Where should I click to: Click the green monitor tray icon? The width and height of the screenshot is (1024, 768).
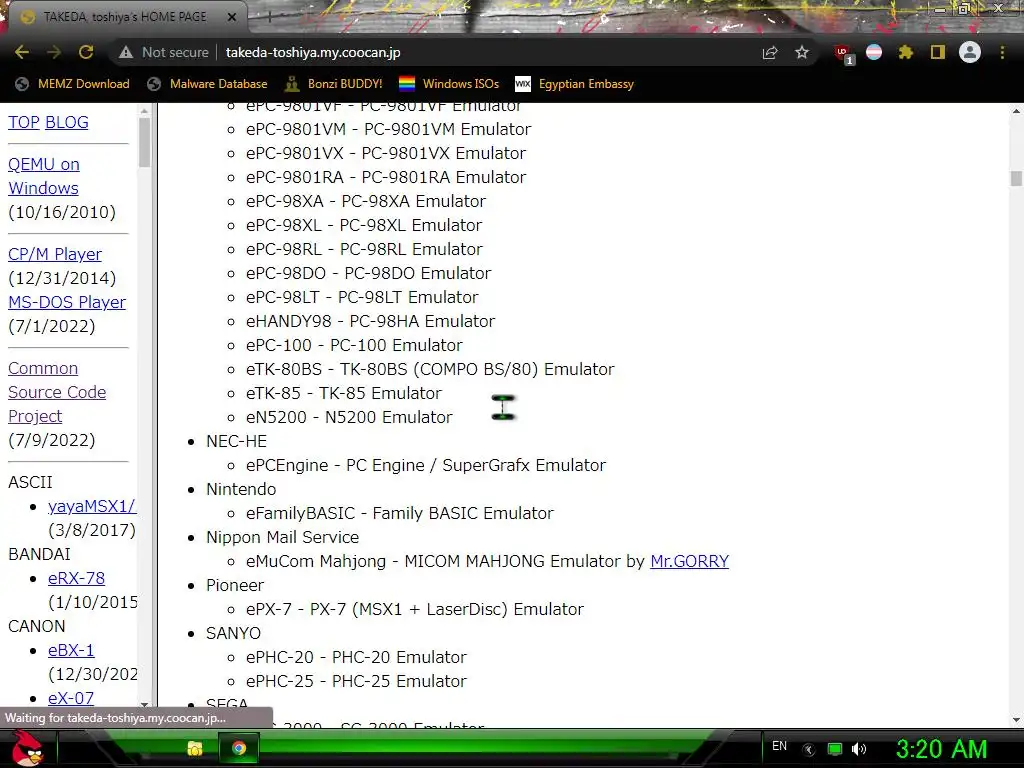pyautogui.click(x=835, y=749)
